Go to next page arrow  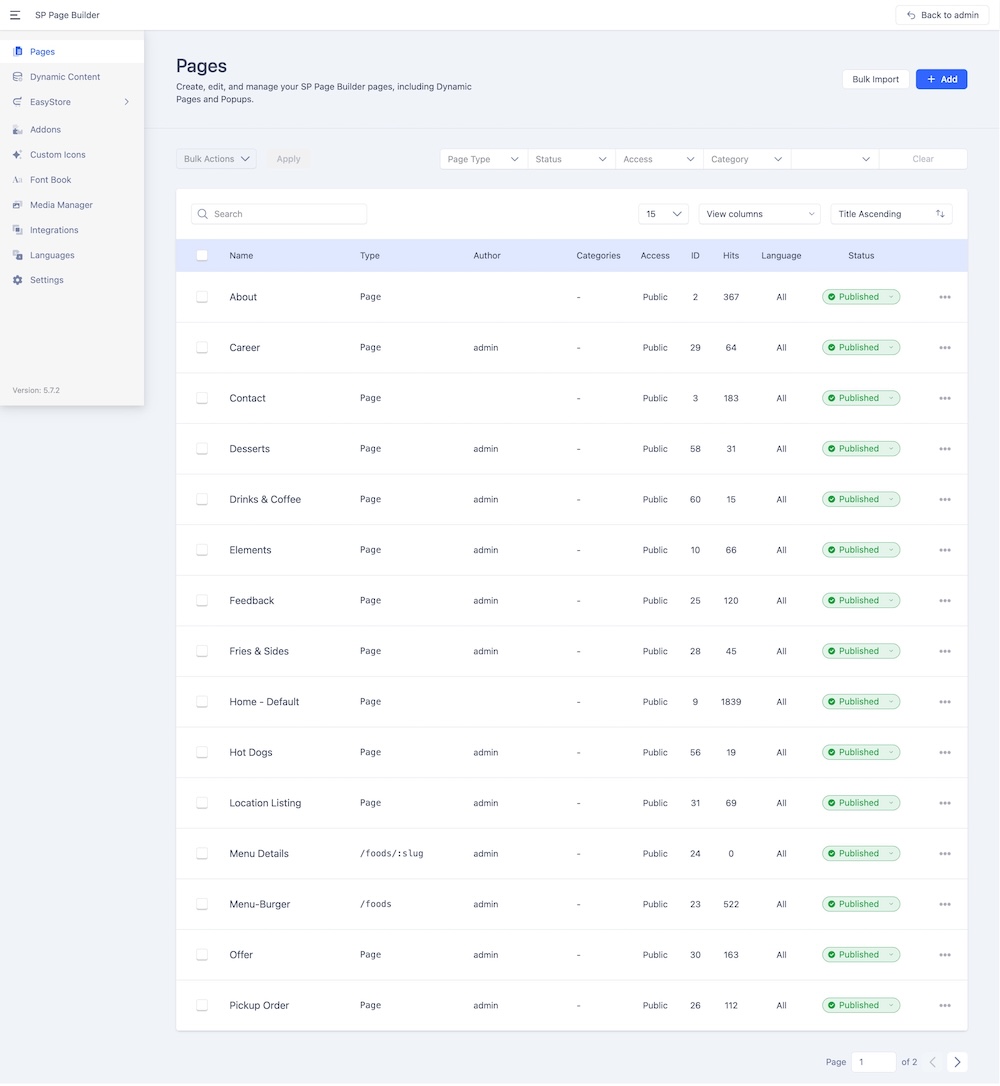pyautogui.click(x=957, y=1062)
